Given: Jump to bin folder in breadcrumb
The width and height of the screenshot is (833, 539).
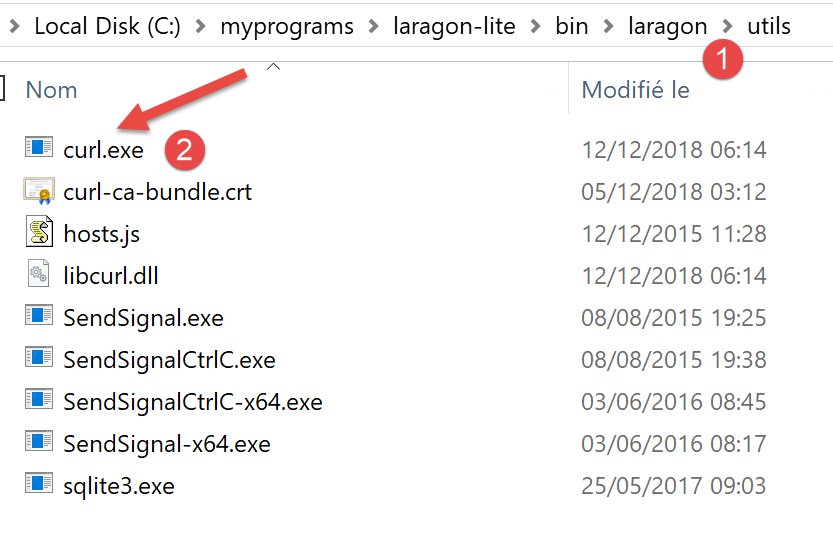Looking at the screenshot, I should point(572,26).
